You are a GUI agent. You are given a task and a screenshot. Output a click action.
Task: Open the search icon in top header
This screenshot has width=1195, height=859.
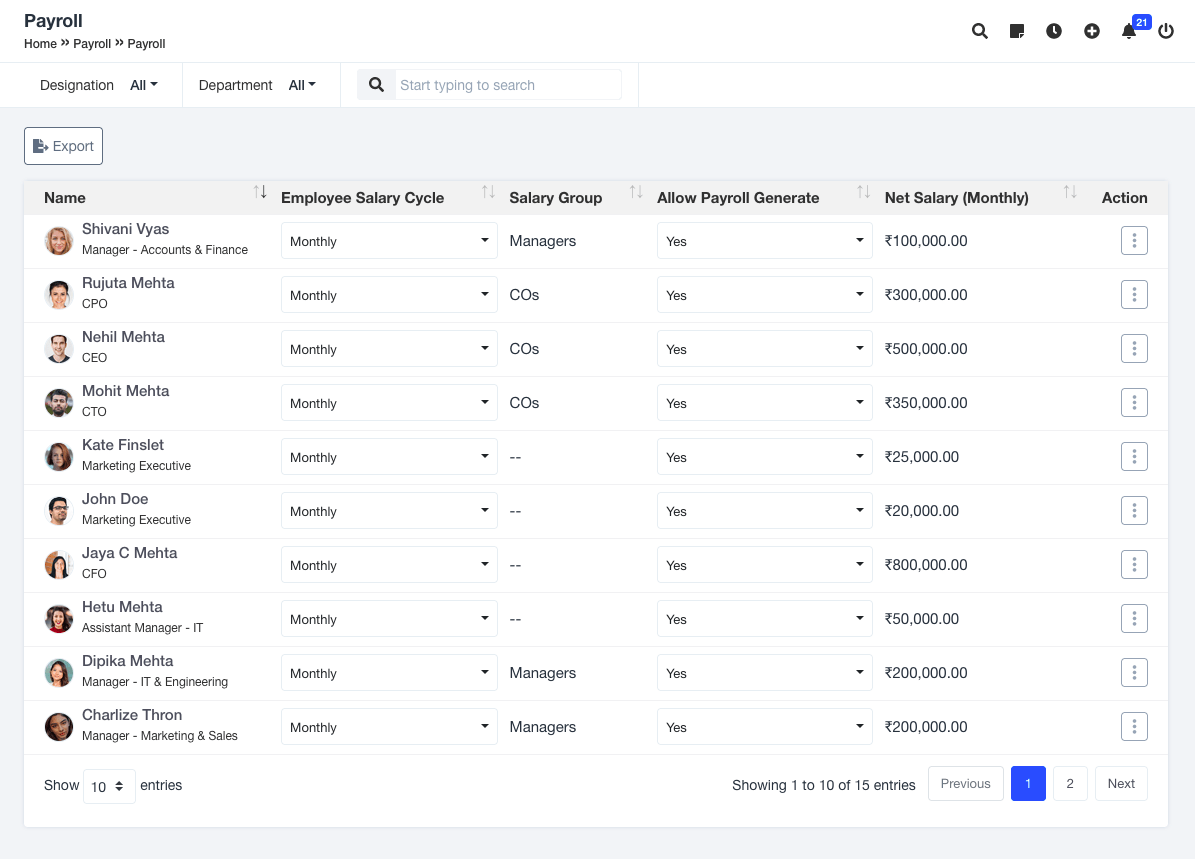point(980,31)
